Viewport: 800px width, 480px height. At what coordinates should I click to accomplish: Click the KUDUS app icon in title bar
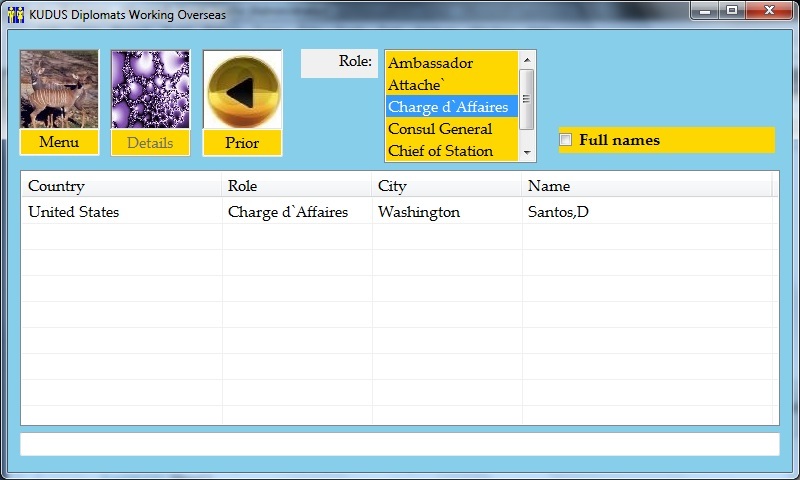[x=16, y=15]
